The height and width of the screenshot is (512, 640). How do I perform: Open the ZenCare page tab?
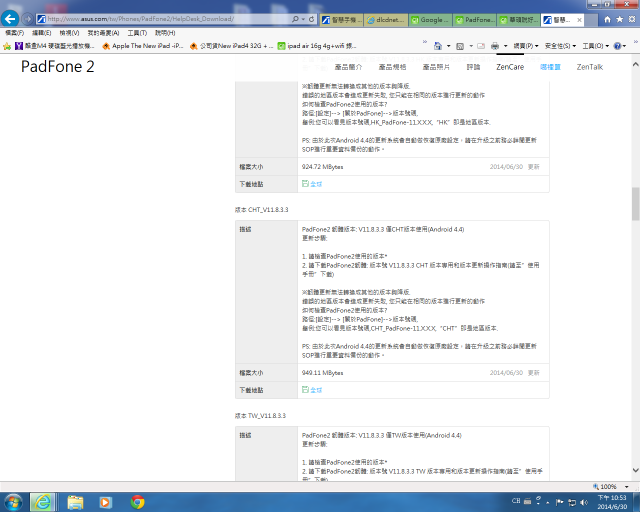(x=510, y=67)
